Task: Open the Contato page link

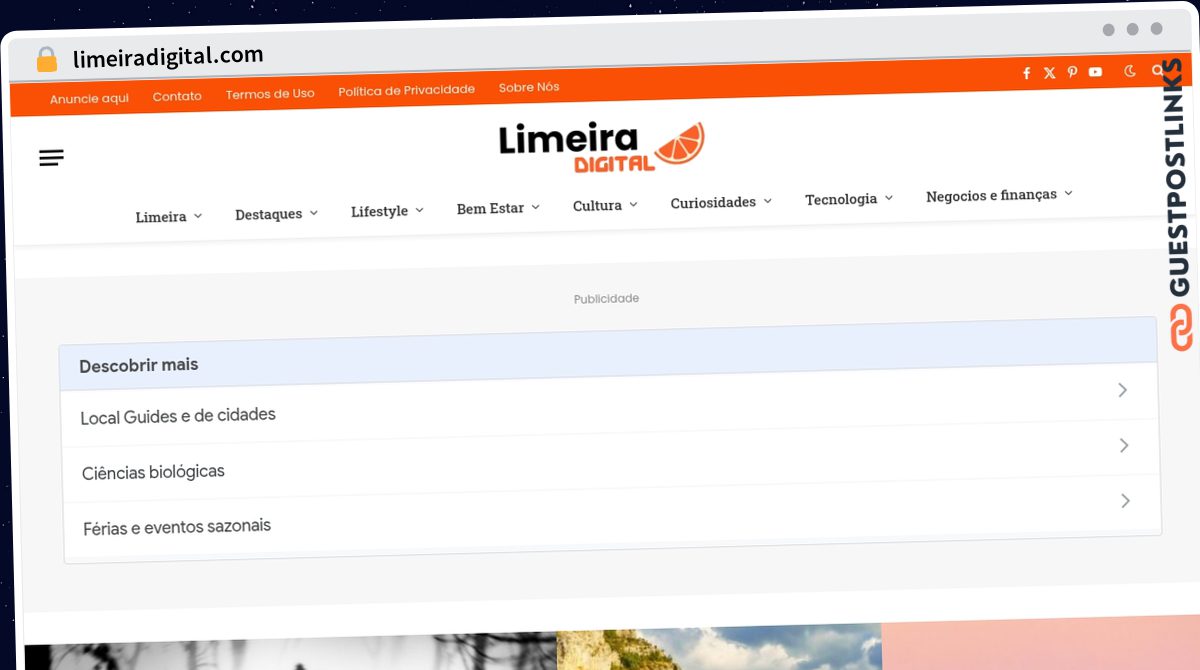Action: (177, 96)
